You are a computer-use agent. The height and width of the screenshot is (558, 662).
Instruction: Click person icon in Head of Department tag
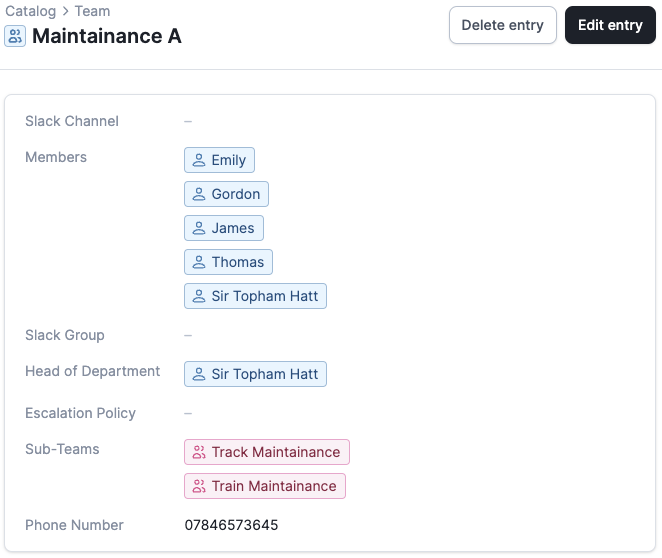(199, 374)
